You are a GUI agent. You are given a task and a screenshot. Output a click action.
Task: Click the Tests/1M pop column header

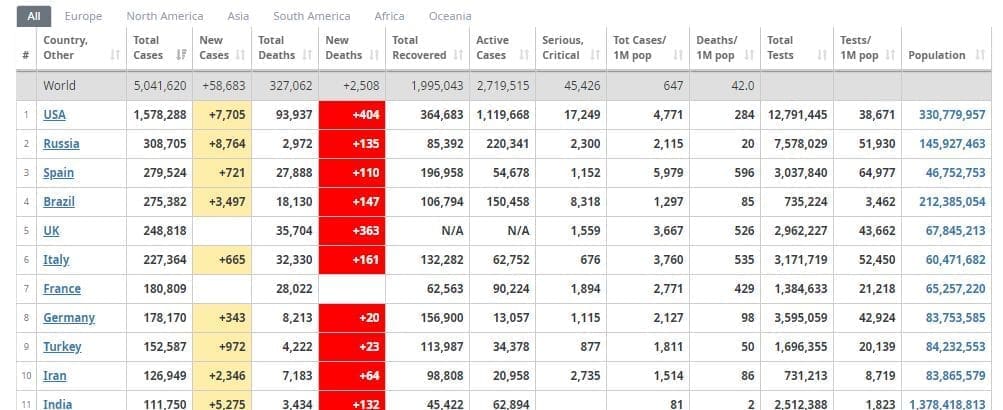(x=859, y=47)
